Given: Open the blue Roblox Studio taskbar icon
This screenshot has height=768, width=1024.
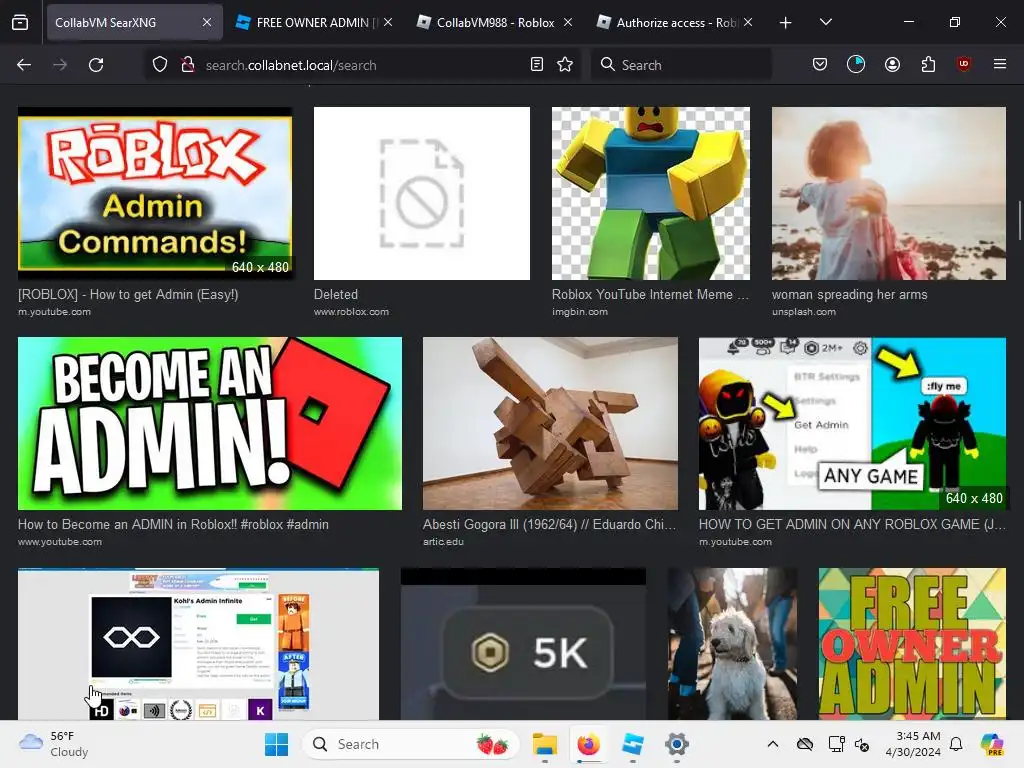Looking at the screenshot, I should pyautogui.click(x=633, y=744).
